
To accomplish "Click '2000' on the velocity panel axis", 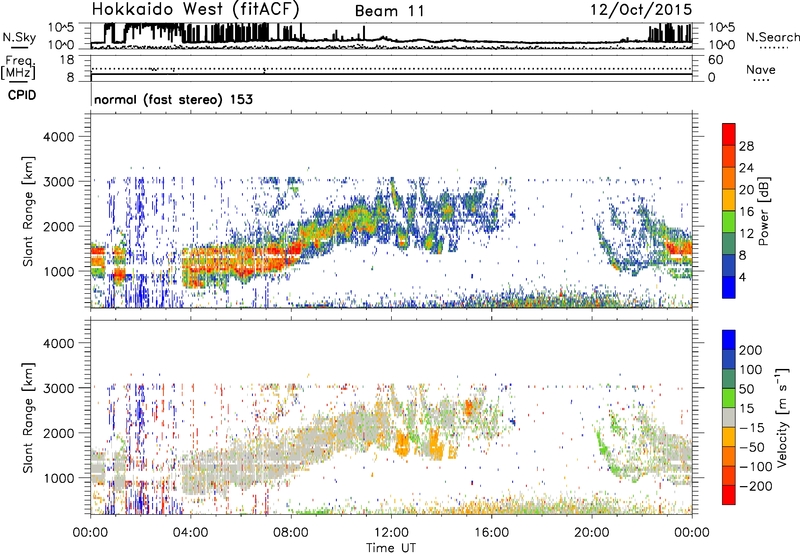I will pyautogui.click(x=59, y=433).
